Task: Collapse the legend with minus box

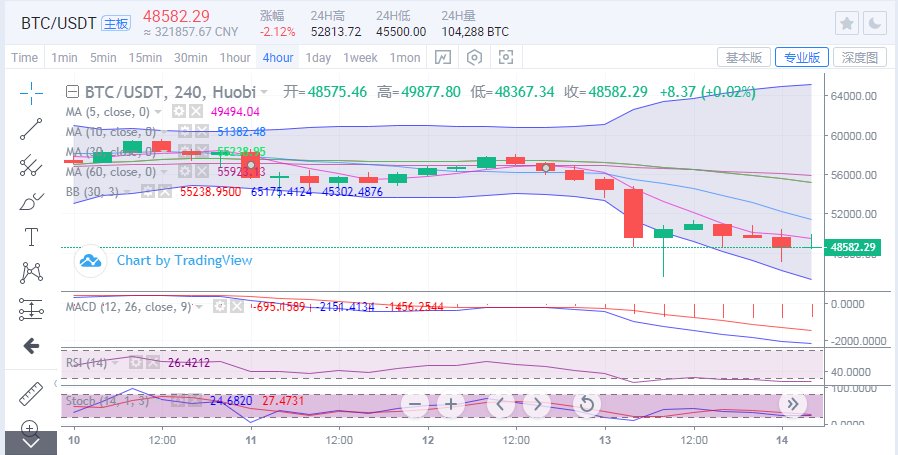Action: click(x=73, y=92)
